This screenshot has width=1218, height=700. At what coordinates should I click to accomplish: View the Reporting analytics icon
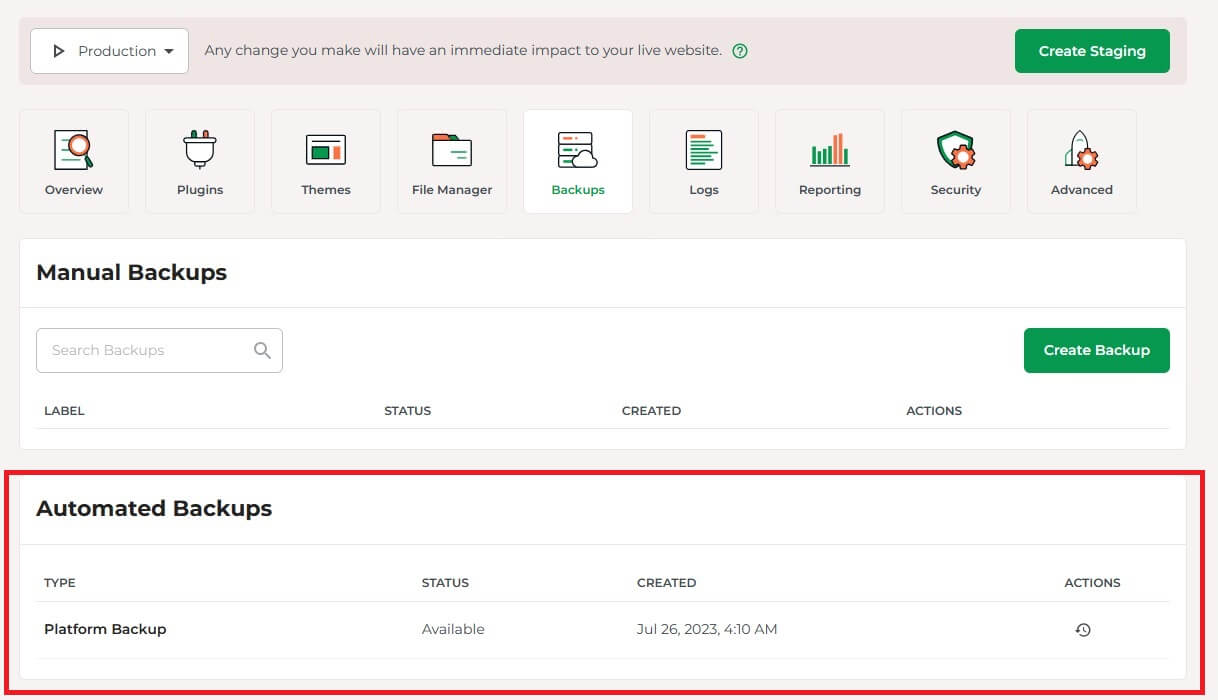coord(829,151)
